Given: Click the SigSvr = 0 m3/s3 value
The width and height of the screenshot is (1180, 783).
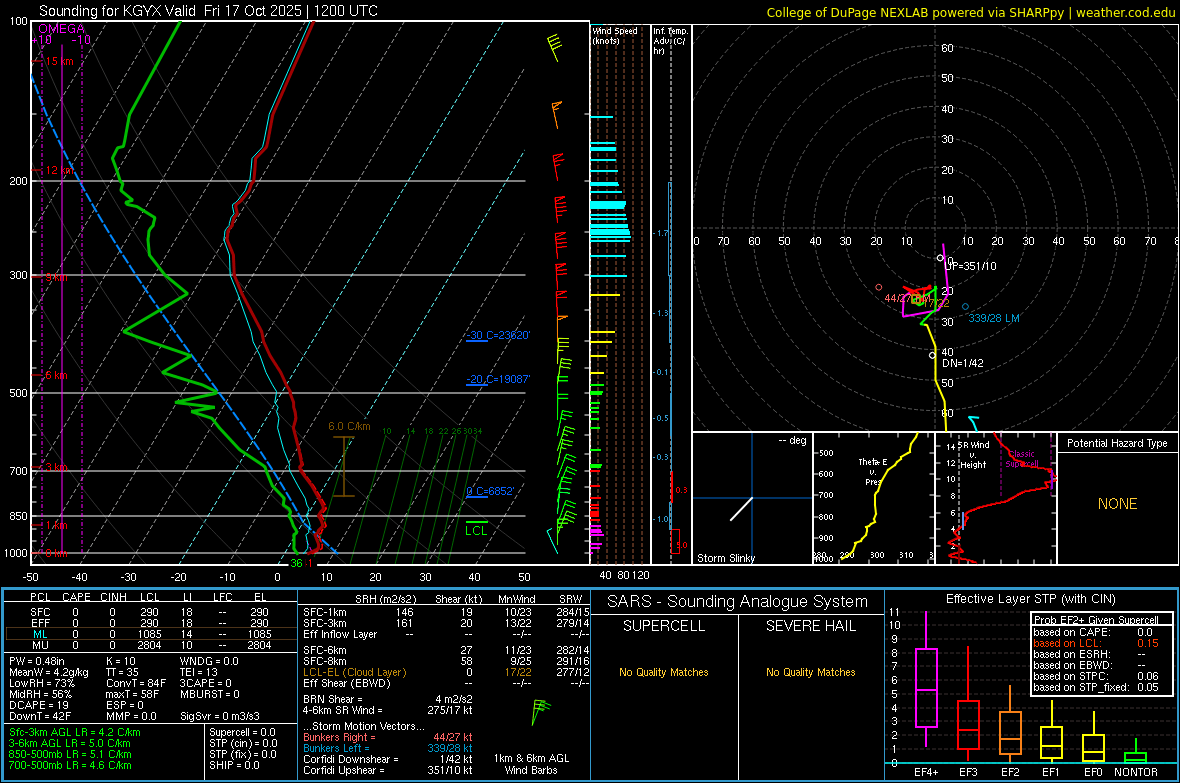Looking at the screenshot, I should coord(220,717).
